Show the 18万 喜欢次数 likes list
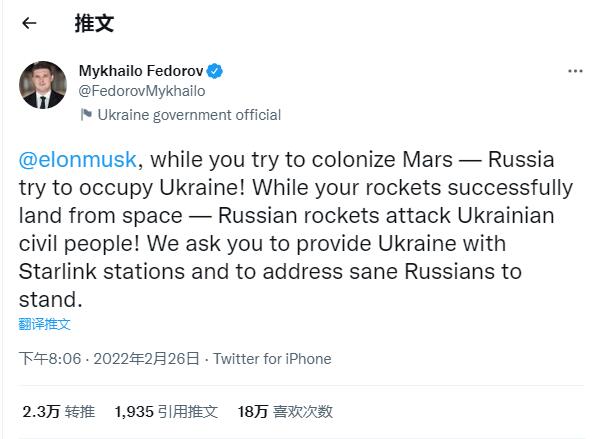 (x=285, y=411)
